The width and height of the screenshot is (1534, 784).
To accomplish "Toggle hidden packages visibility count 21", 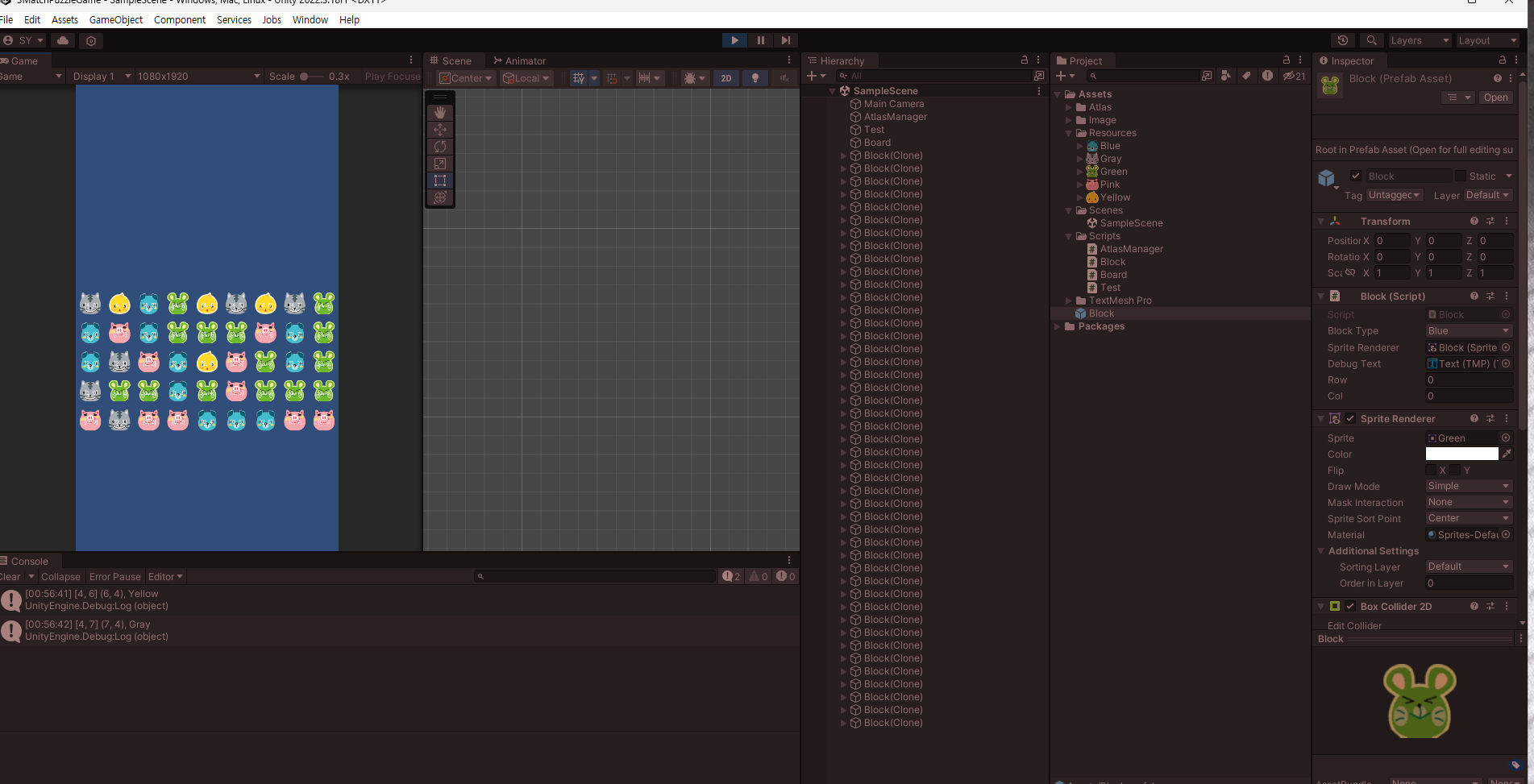I will pos(1295,76).
